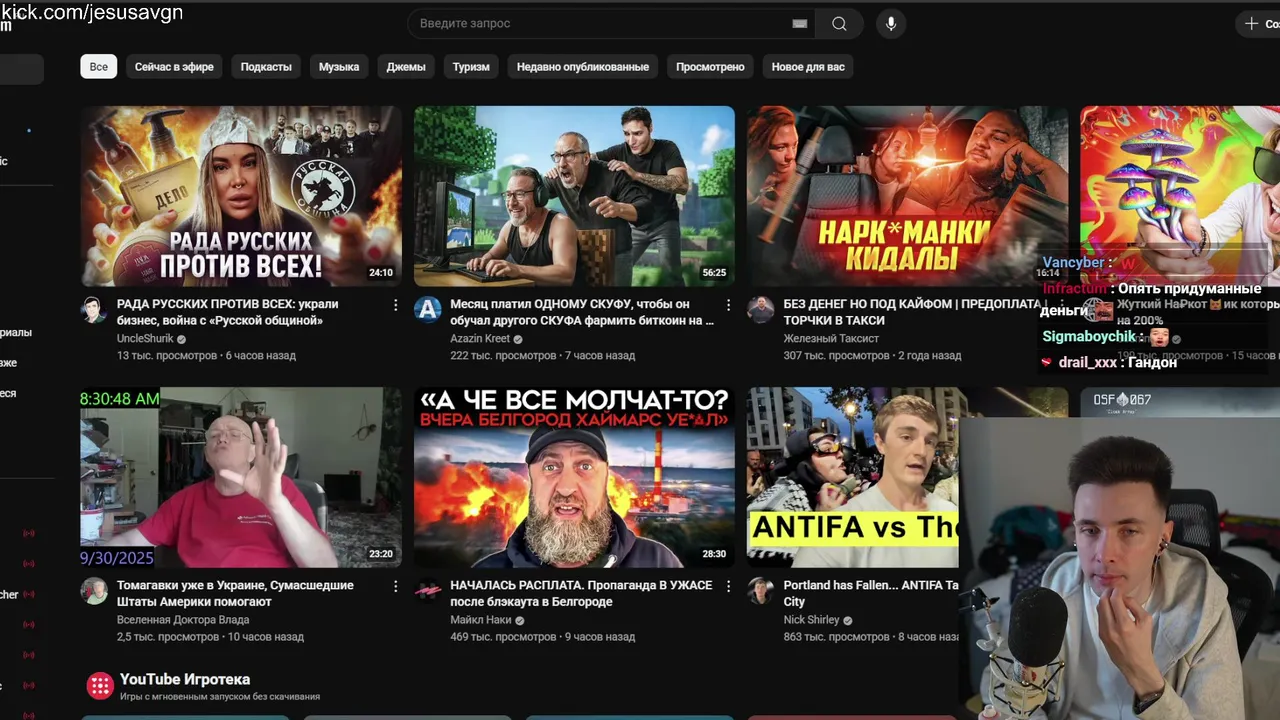Click the Azazin Kreet channel name
The height and width of the screenshot is (720, 1280).
click(480, 339)
